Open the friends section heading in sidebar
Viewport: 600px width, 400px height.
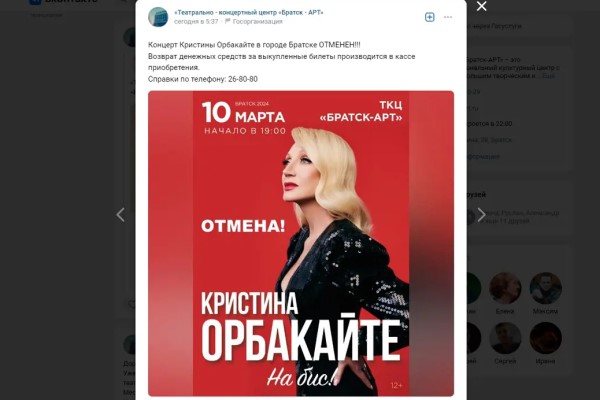tap(476, 194)
